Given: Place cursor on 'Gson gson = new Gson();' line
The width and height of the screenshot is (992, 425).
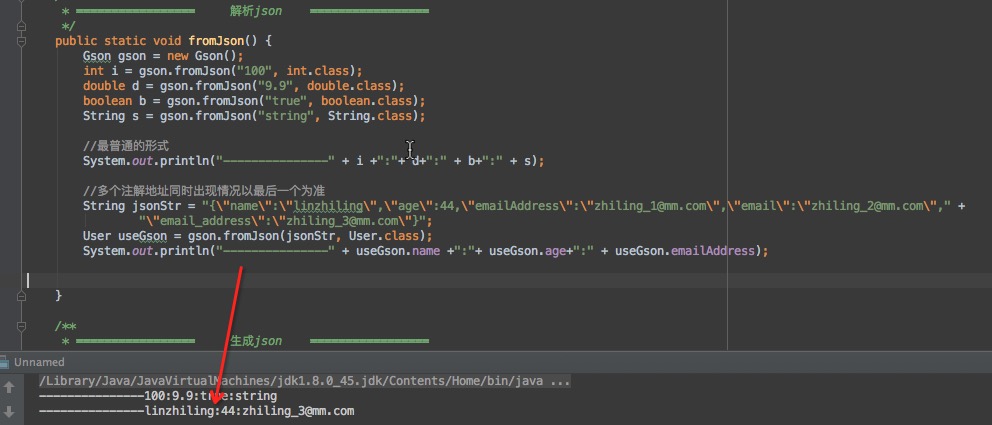Looking at the screenshot, I should point(163,56).
